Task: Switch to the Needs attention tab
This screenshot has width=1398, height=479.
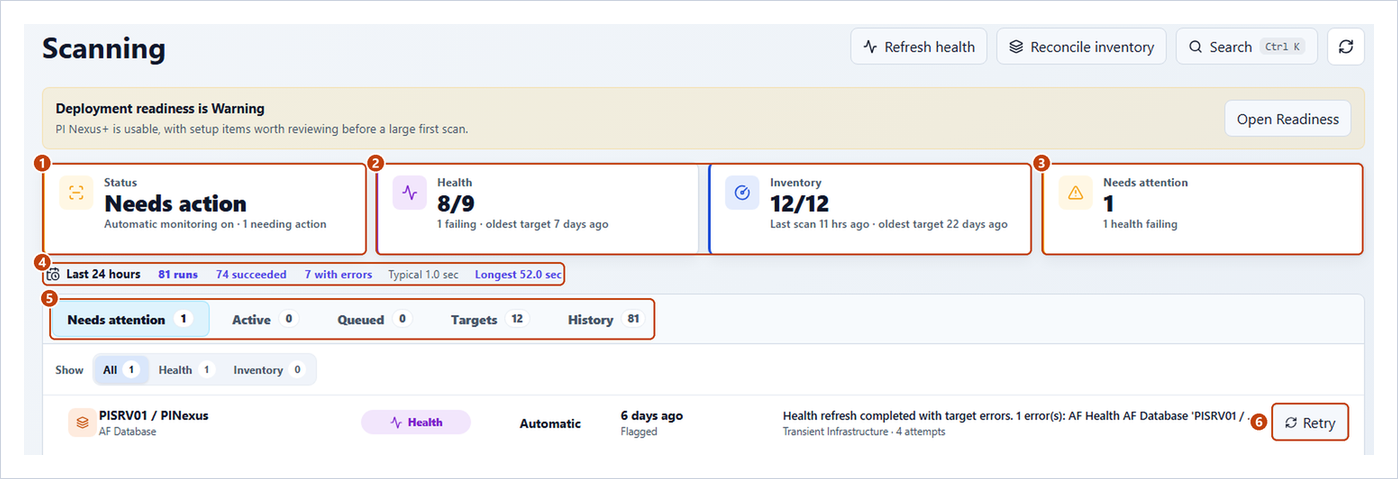Action: tap(130, 319)
